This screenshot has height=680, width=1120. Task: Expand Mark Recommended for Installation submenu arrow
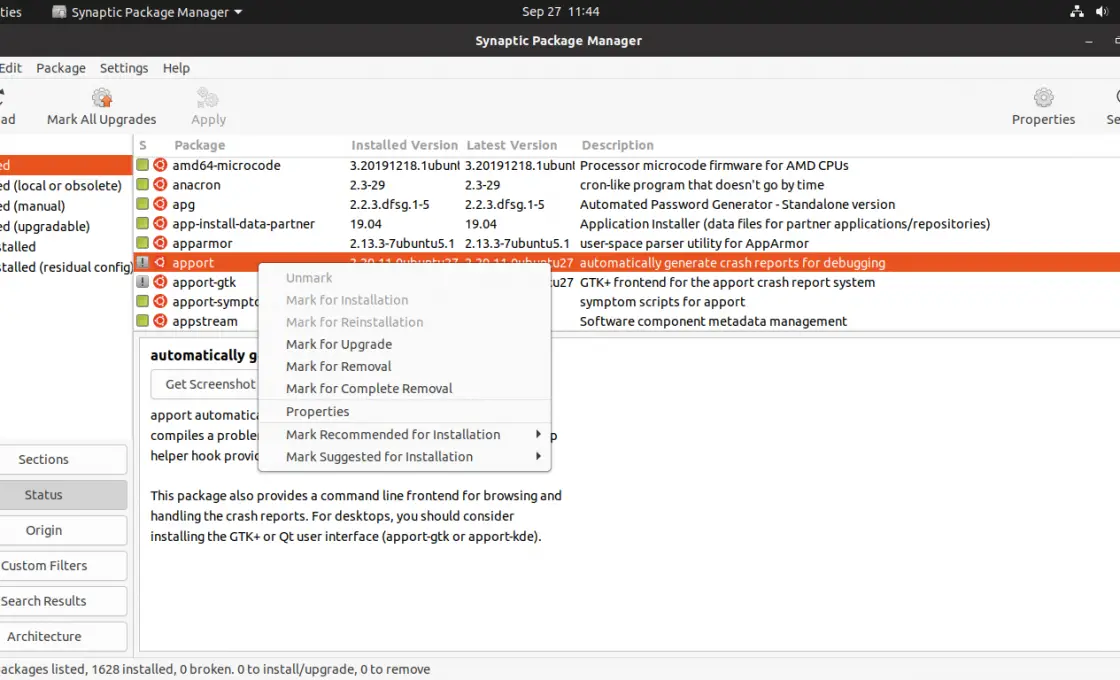click(538, 434)
